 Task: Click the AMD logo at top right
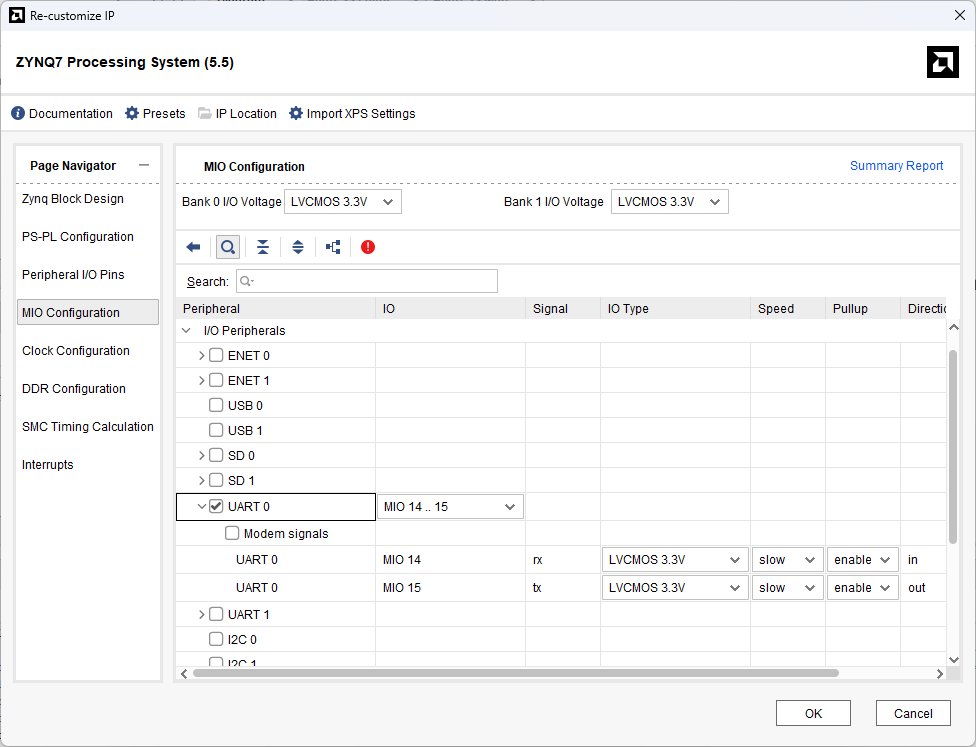point(942,62)
